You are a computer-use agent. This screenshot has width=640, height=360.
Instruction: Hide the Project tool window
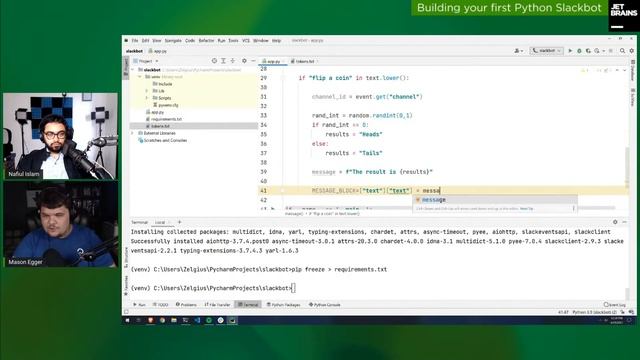click(x=253, y=61)
